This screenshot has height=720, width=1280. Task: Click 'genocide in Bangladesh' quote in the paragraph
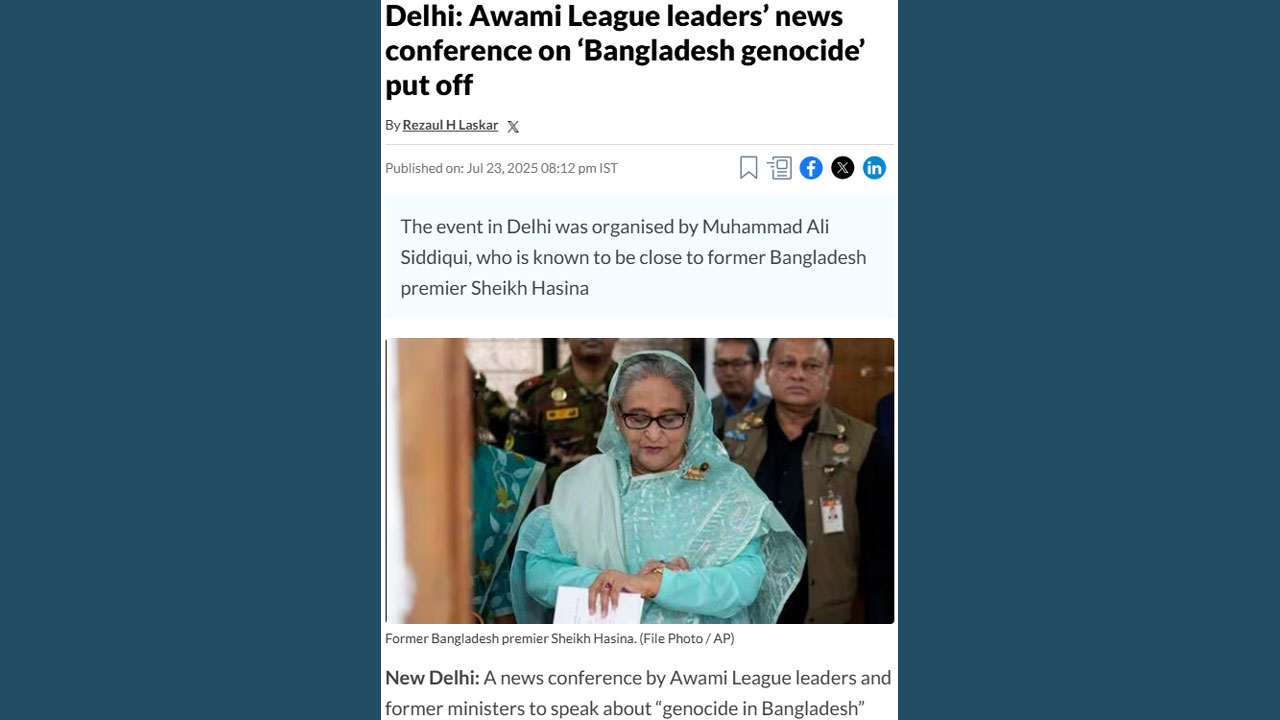tap(760, 709)
